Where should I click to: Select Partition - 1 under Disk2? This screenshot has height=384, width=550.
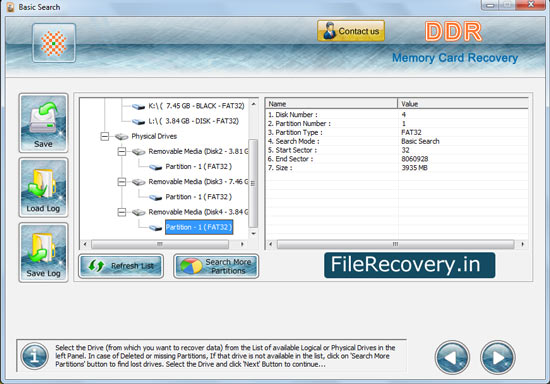pos(199,167)
